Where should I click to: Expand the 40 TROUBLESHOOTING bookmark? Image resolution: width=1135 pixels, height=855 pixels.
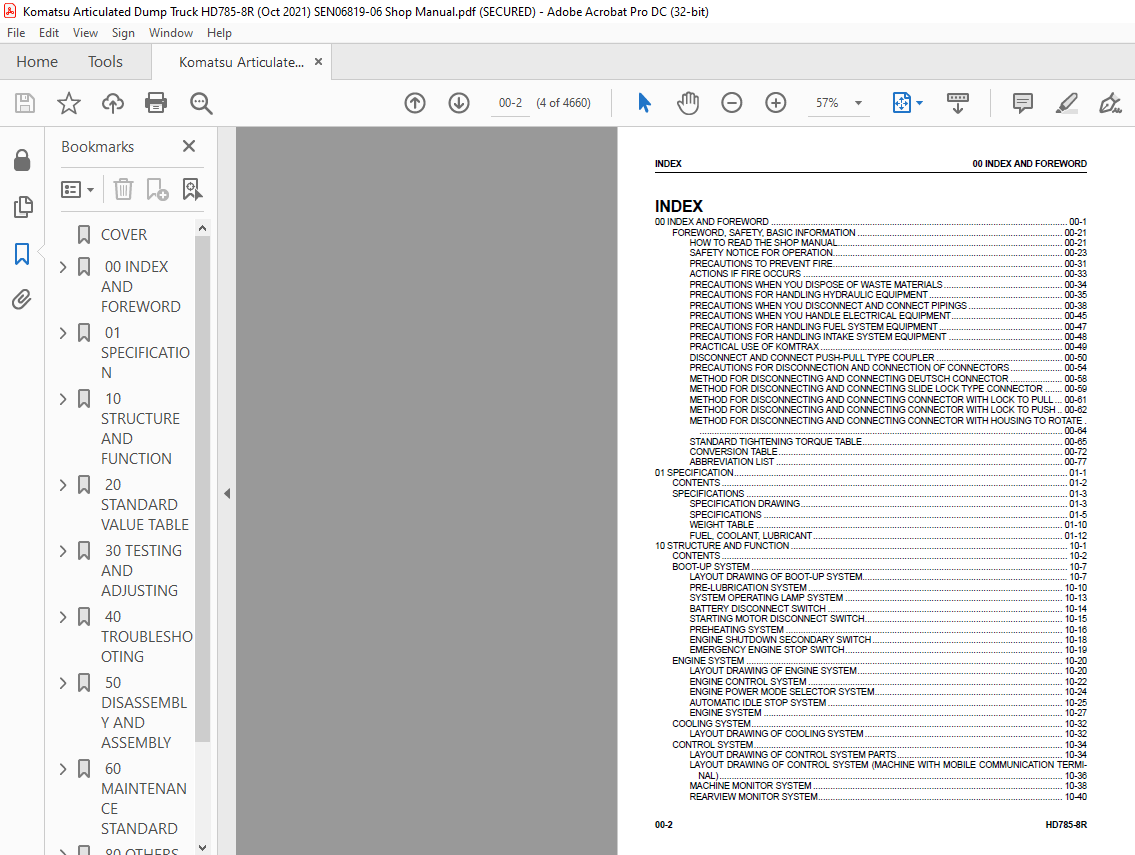point(63,617)
